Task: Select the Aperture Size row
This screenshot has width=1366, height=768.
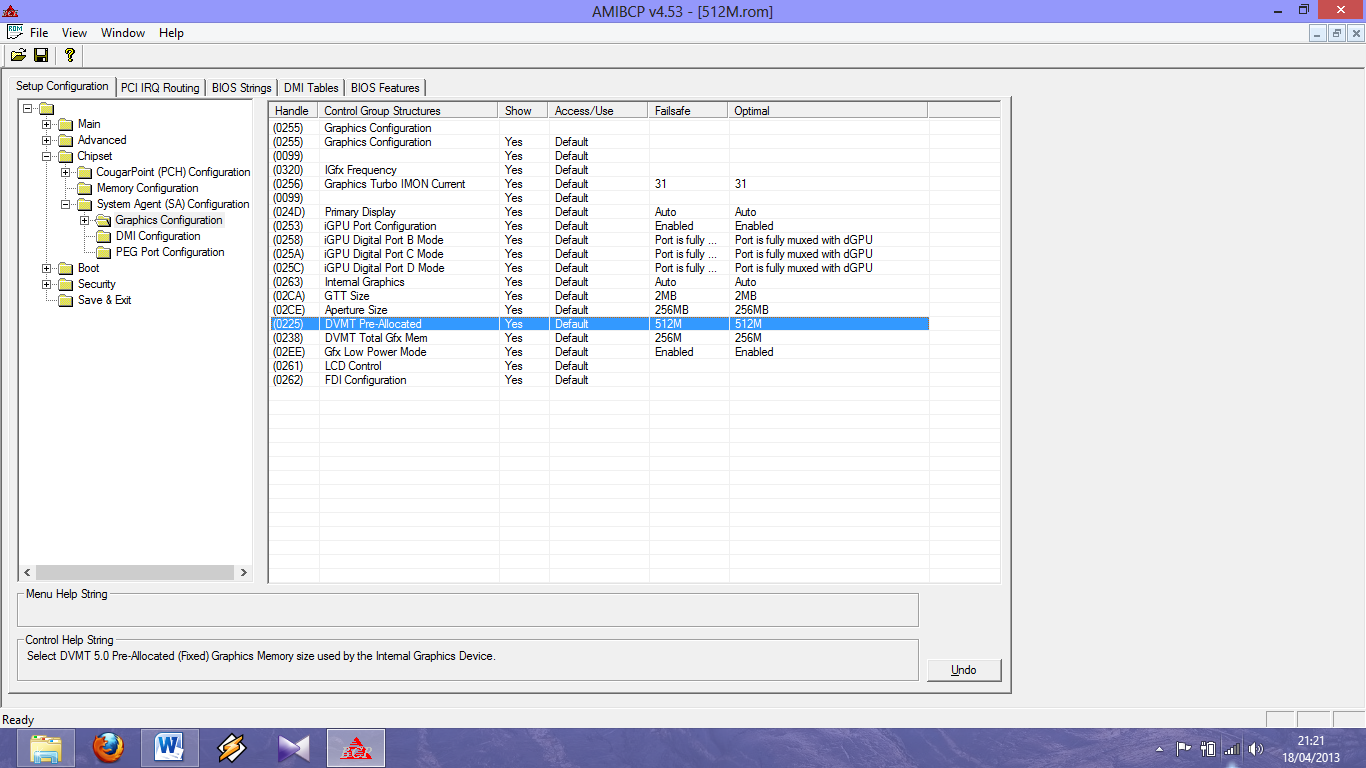Action: point(599,310)
